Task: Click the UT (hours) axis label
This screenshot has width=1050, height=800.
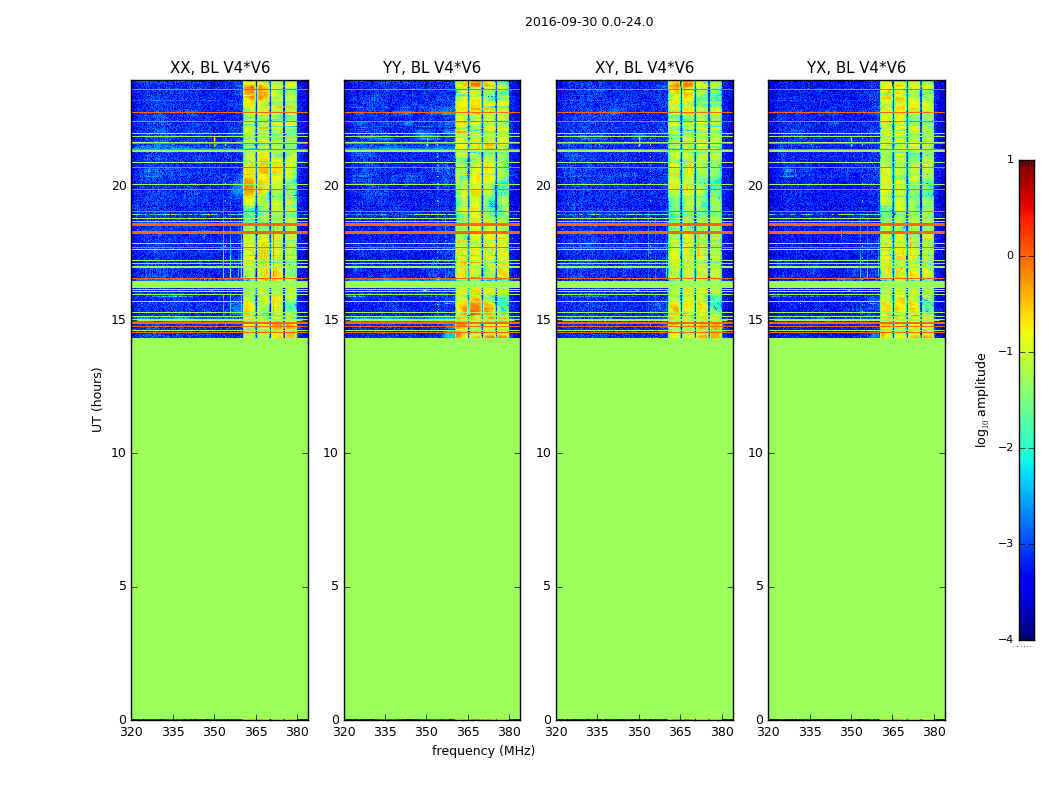Action: tap(97, 400)
